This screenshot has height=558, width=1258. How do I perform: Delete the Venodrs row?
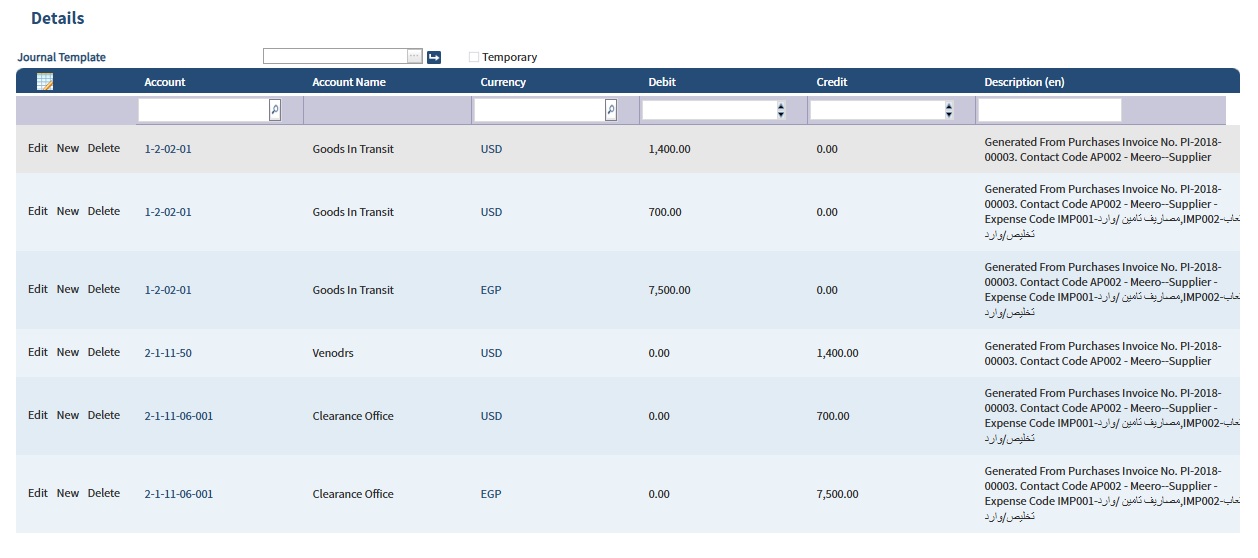tap(104, 352)
